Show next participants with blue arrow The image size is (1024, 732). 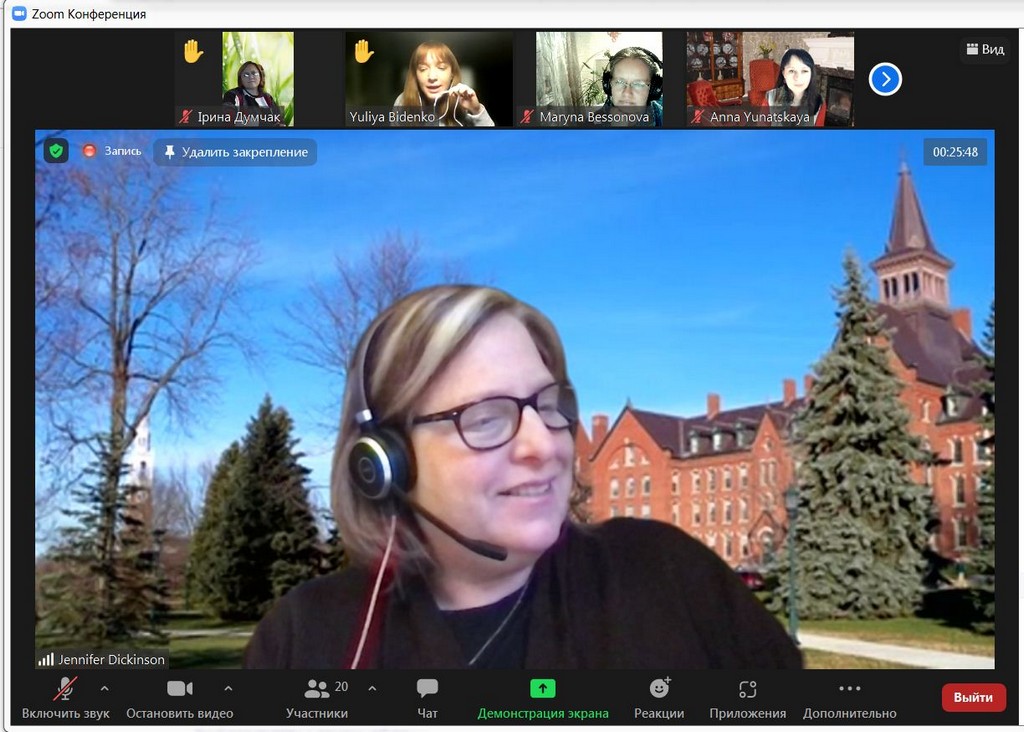(x=885, y=79)
